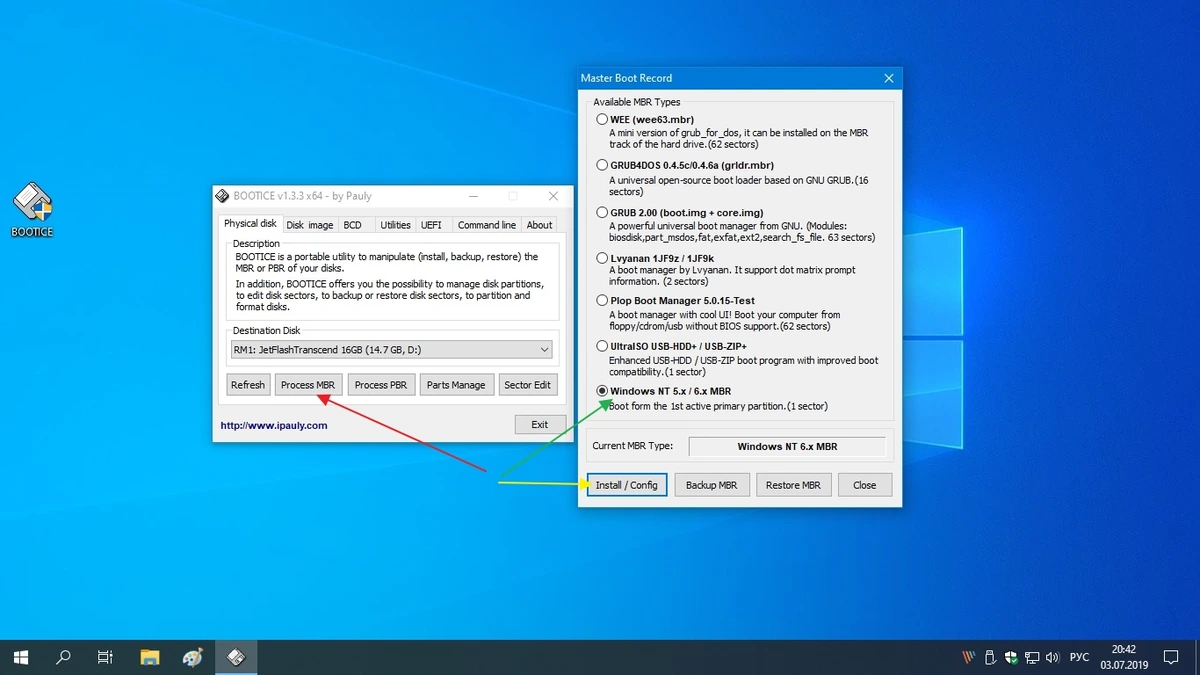Open the Windows Start menu

(x=21, y=657)
